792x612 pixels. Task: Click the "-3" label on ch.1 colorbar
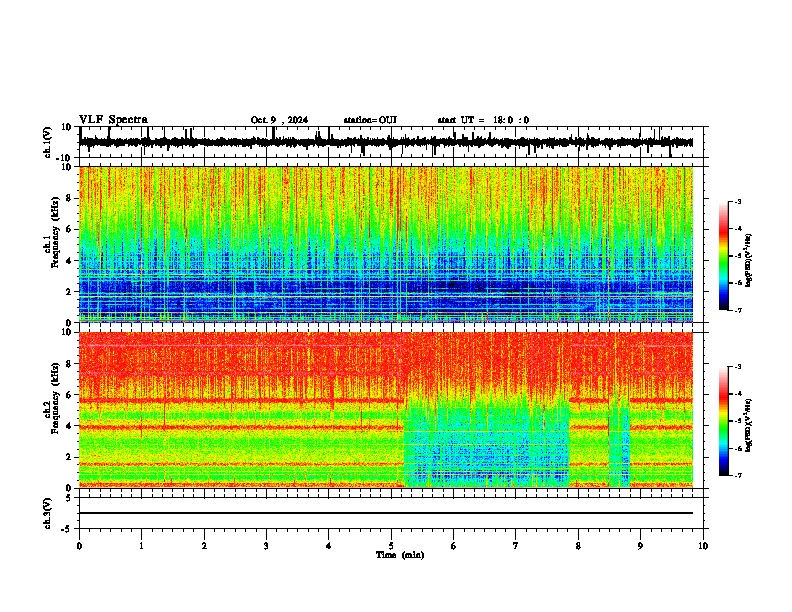coord(738,201)
